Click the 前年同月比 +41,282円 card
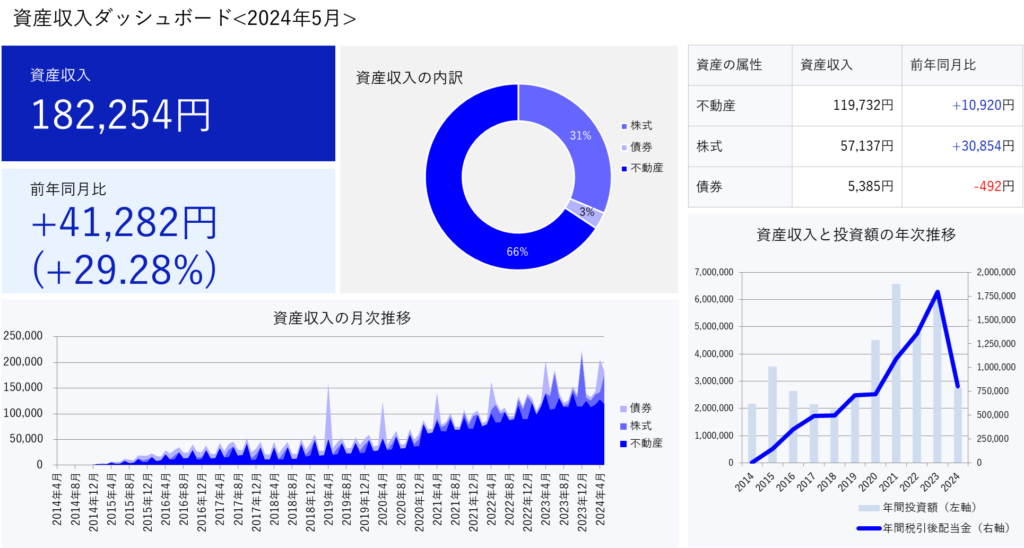 (x=167, y=230)
